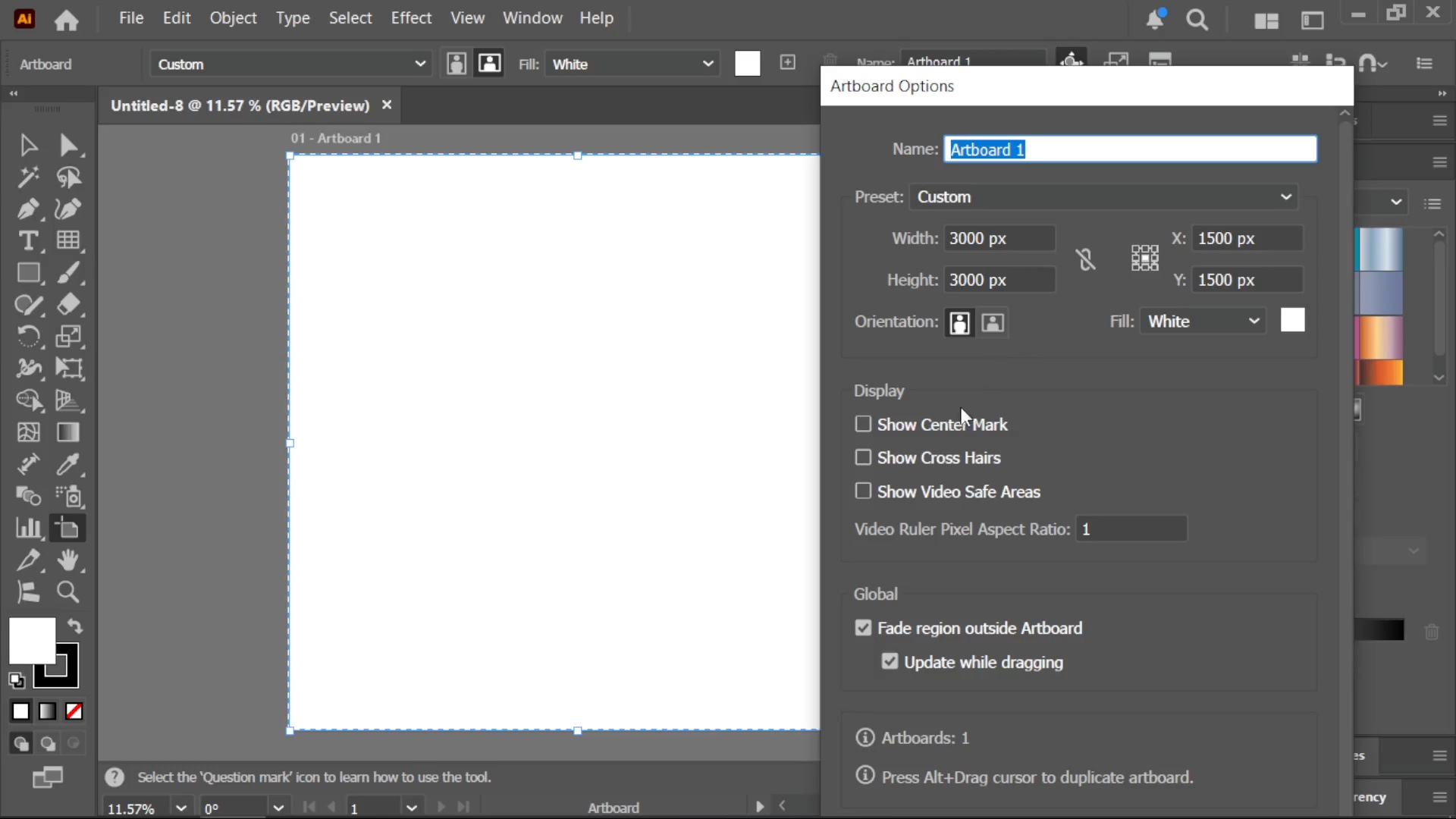Swap fill and stroke colors arrow
Image resolution: width=1456 pixels, height=819 pixels.
tap(75, 626)
